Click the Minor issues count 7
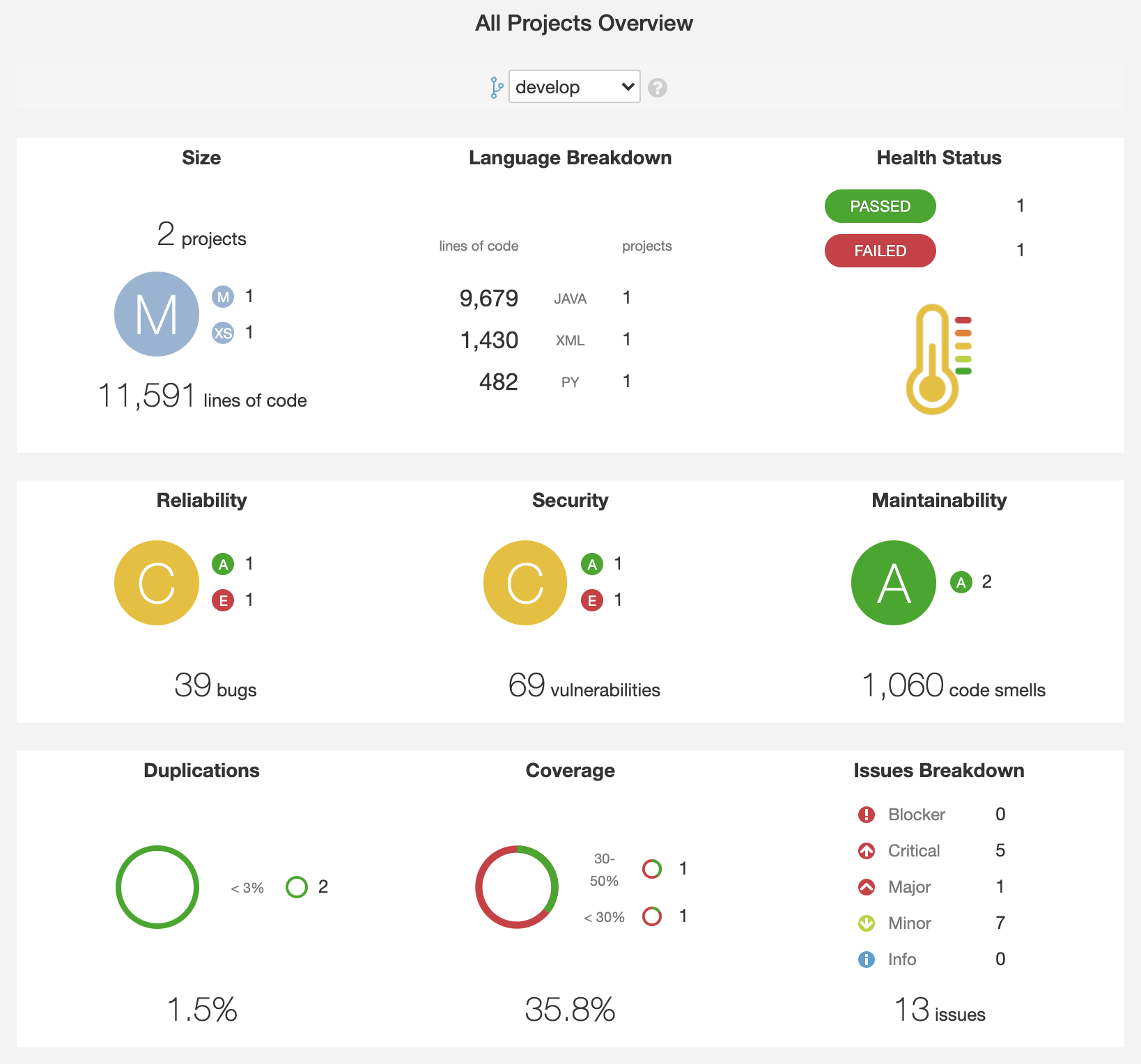Viewport: 1141px width, 1064px height. [x=1000, y=923]
